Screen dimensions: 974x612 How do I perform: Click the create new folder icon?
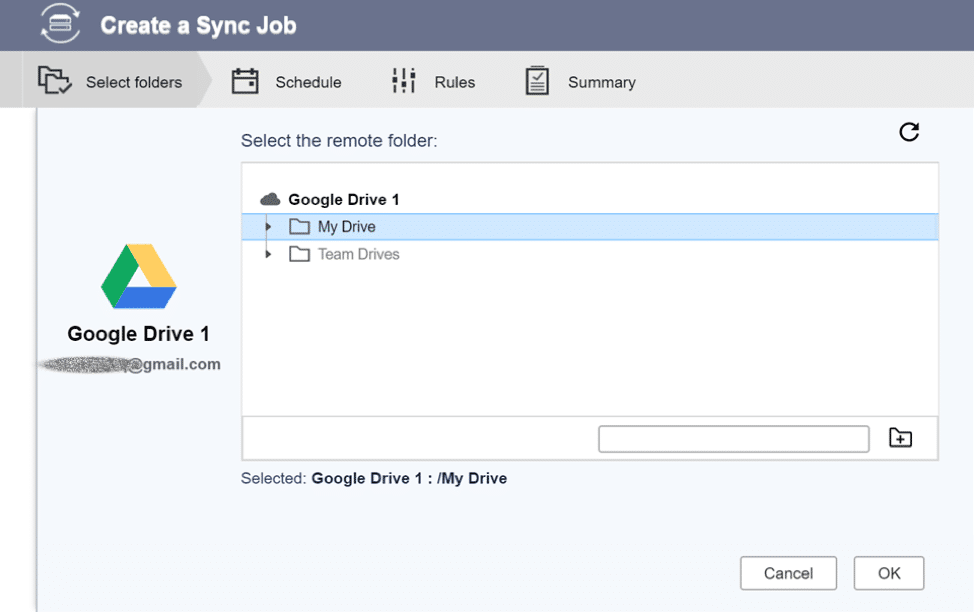coord(900,438)
